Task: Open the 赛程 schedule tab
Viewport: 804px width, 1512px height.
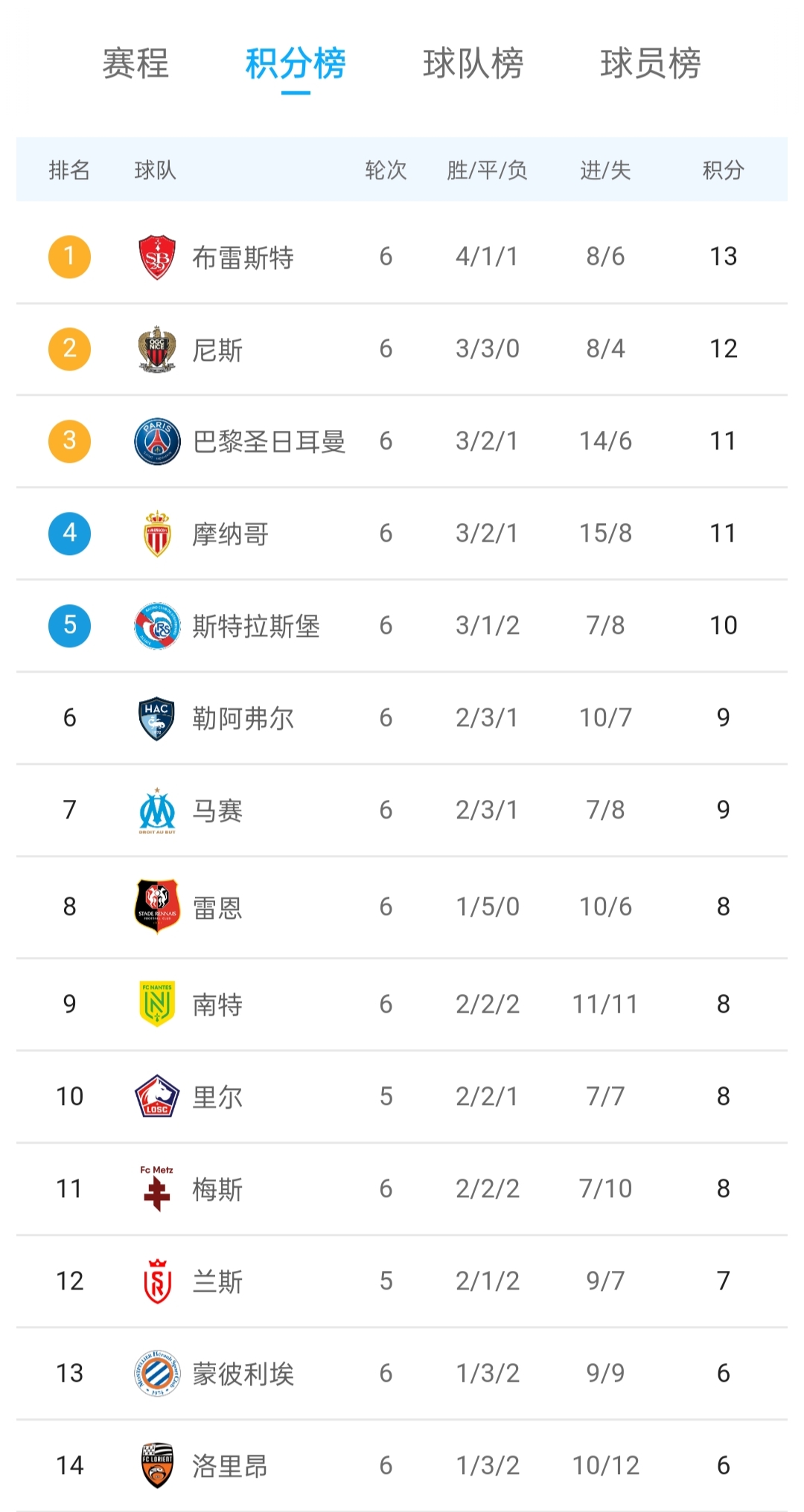Action: tap(135, 63)
